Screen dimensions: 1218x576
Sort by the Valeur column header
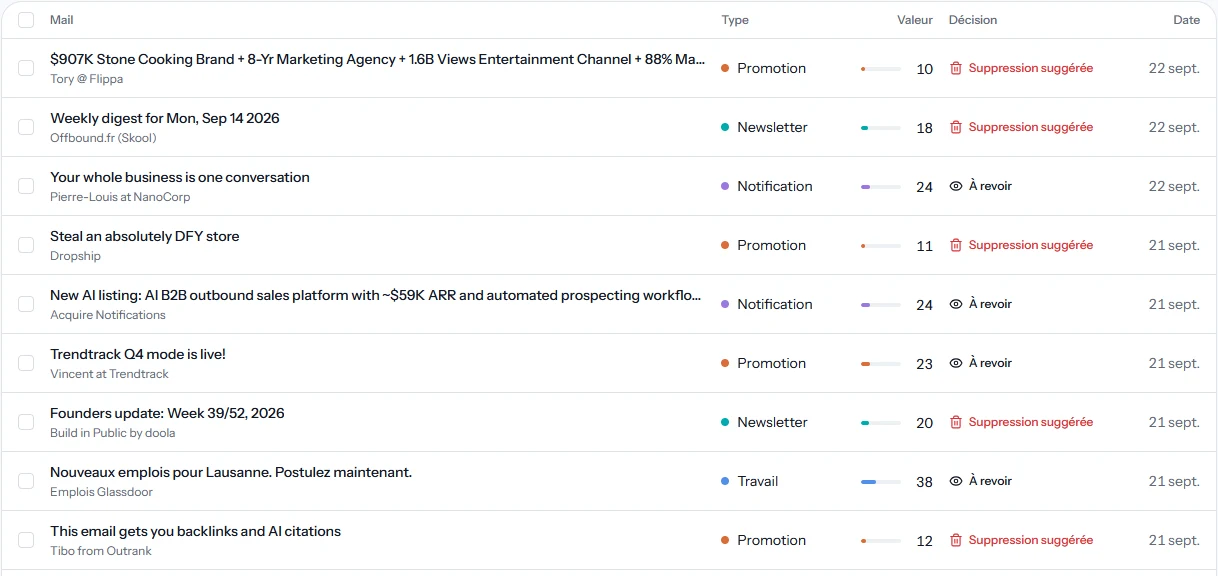[915, 20]
